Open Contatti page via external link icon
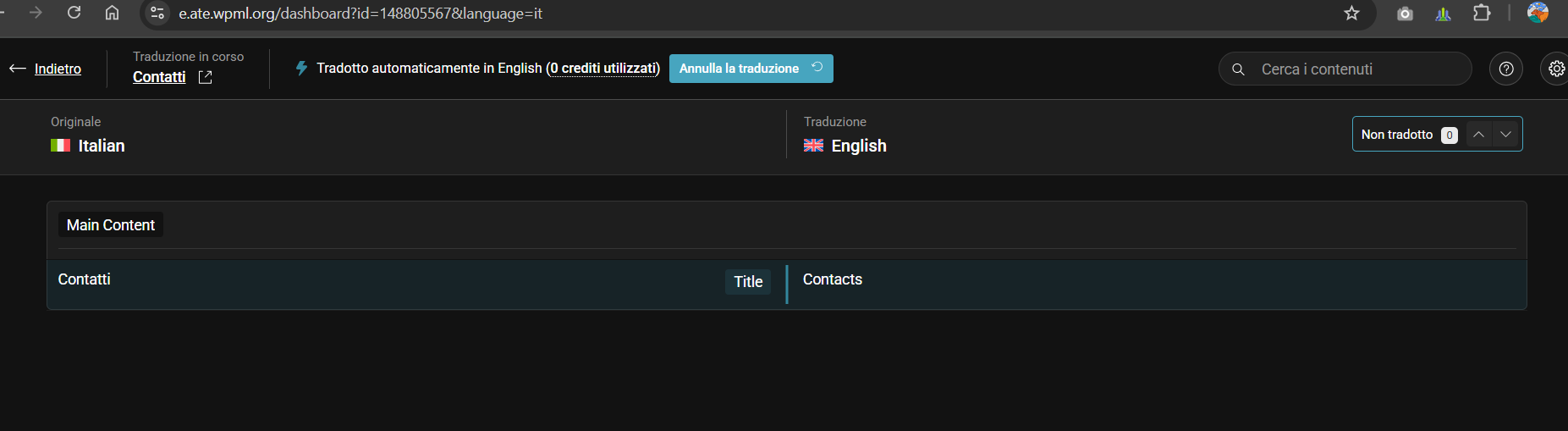Viewport: 1568px width, 431px height. click(x=205, y=77)
